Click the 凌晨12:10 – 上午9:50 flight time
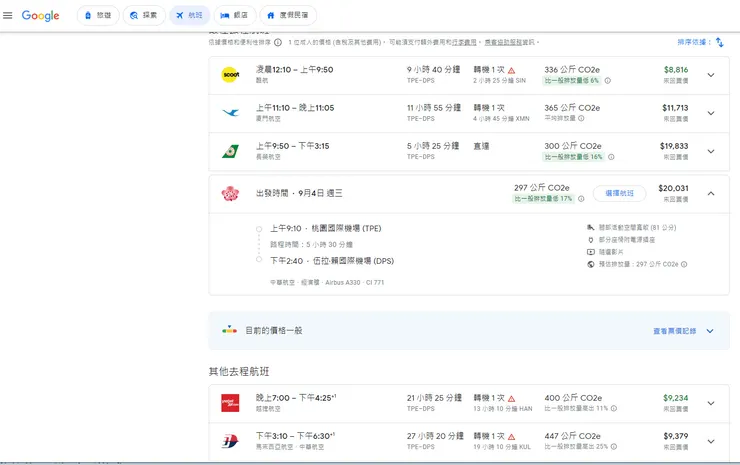 coord(294,69)
